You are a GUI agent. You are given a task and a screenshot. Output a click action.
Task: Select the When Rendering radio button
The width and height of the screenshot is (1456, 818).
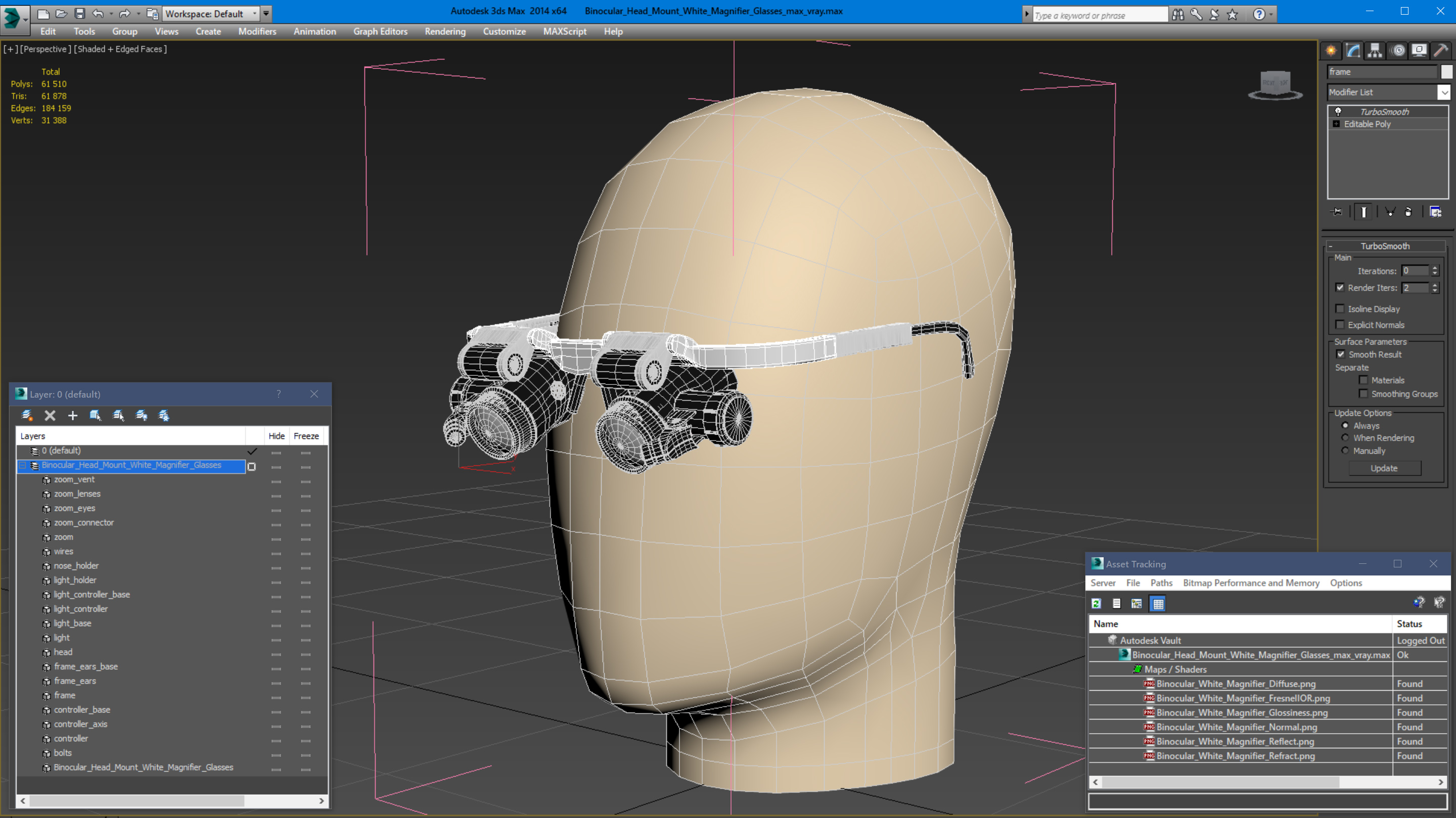(1345, 438)
